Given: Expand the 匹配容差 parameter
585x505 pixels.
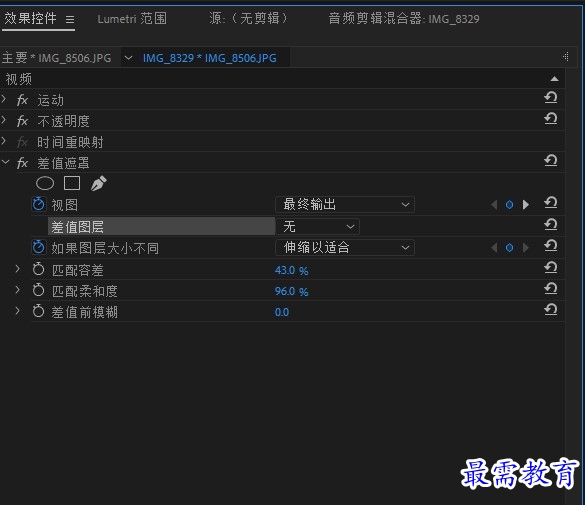Looking at the screenshot, I should pyautogui.click(x=17, y=269).
